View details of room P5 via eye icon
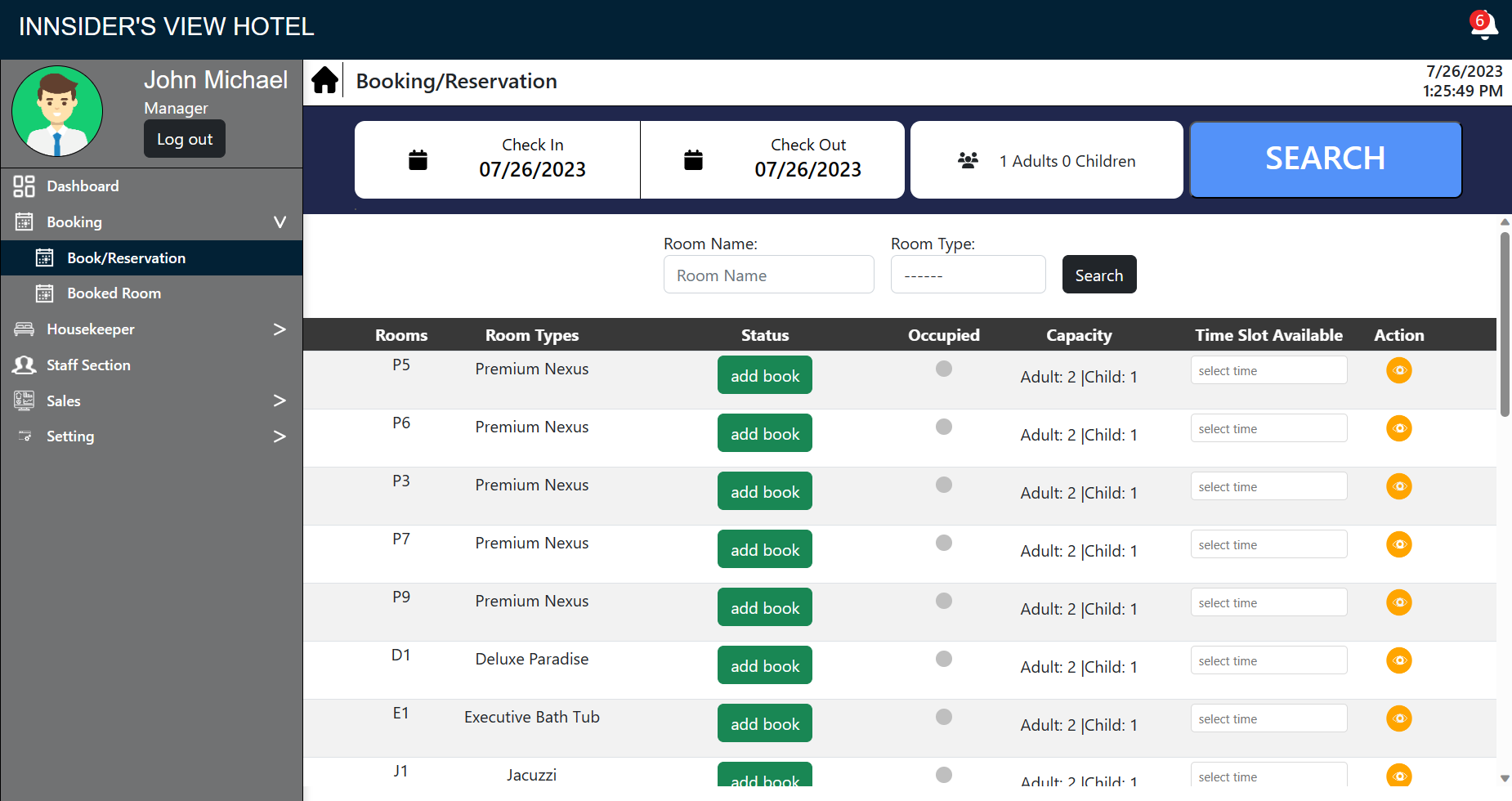 pos(1398,370)
